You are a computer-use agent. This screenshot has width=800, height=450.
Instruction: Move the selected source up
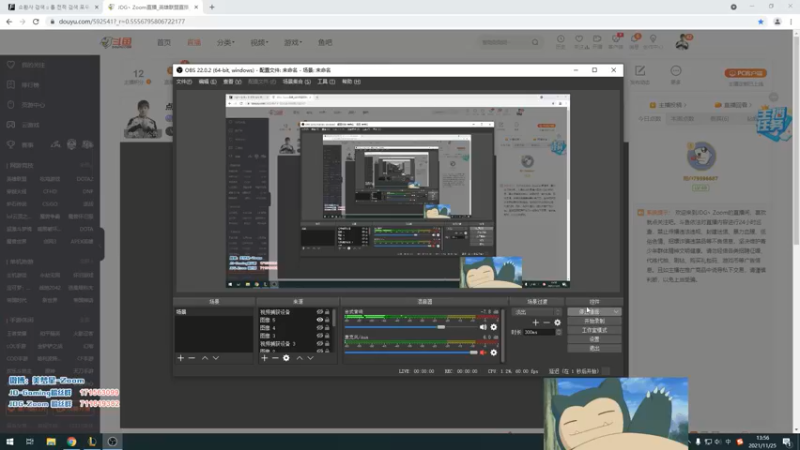[299, 358]
